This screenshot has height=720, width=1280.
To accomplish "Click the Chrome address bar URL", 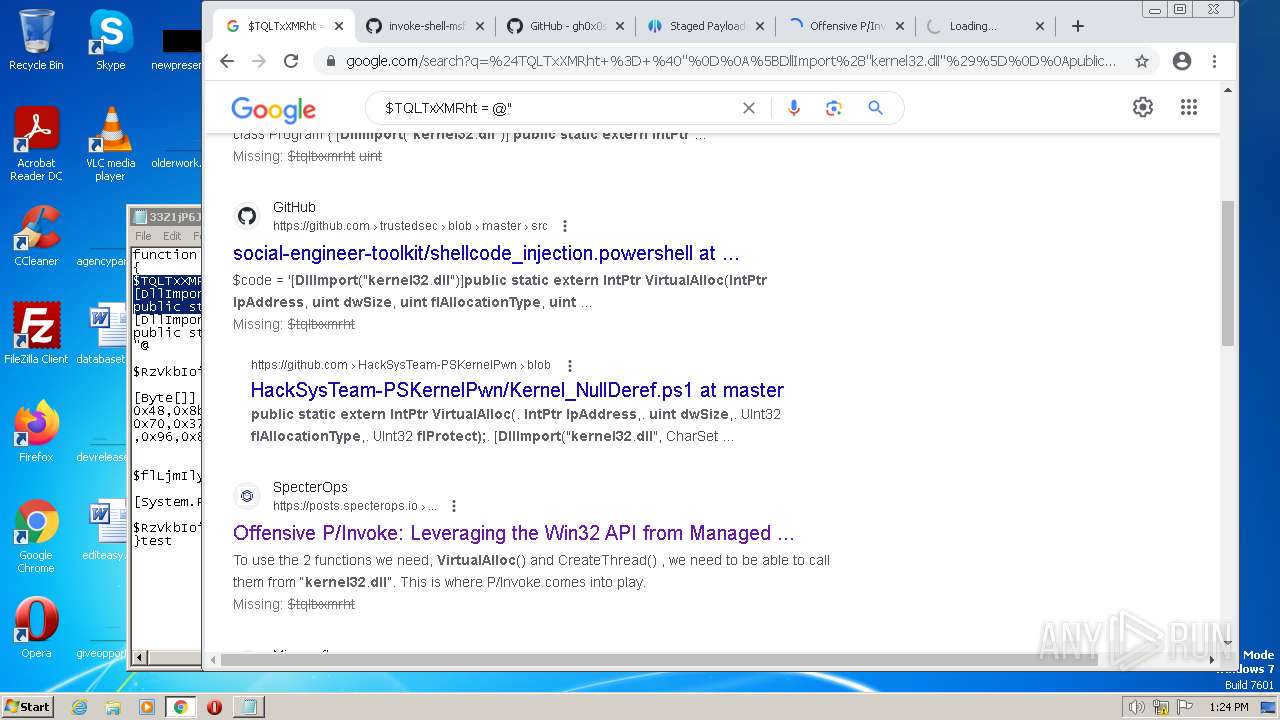I will pyautogui.click(x=730, y=61).
